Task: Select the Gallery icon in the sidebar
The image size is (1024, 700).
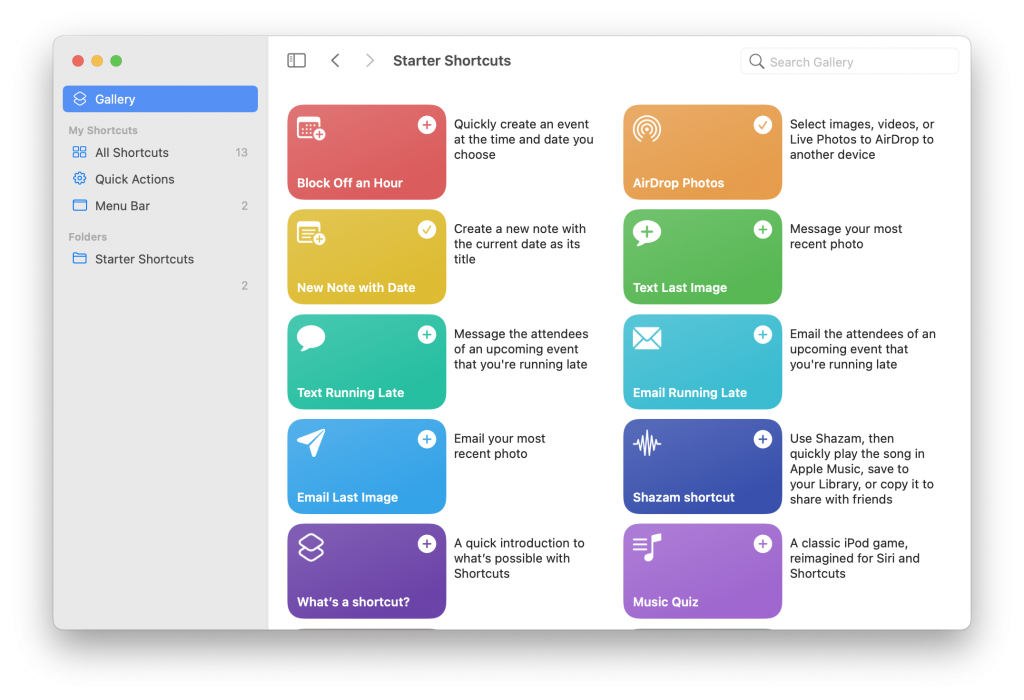Action: point(80,98)
